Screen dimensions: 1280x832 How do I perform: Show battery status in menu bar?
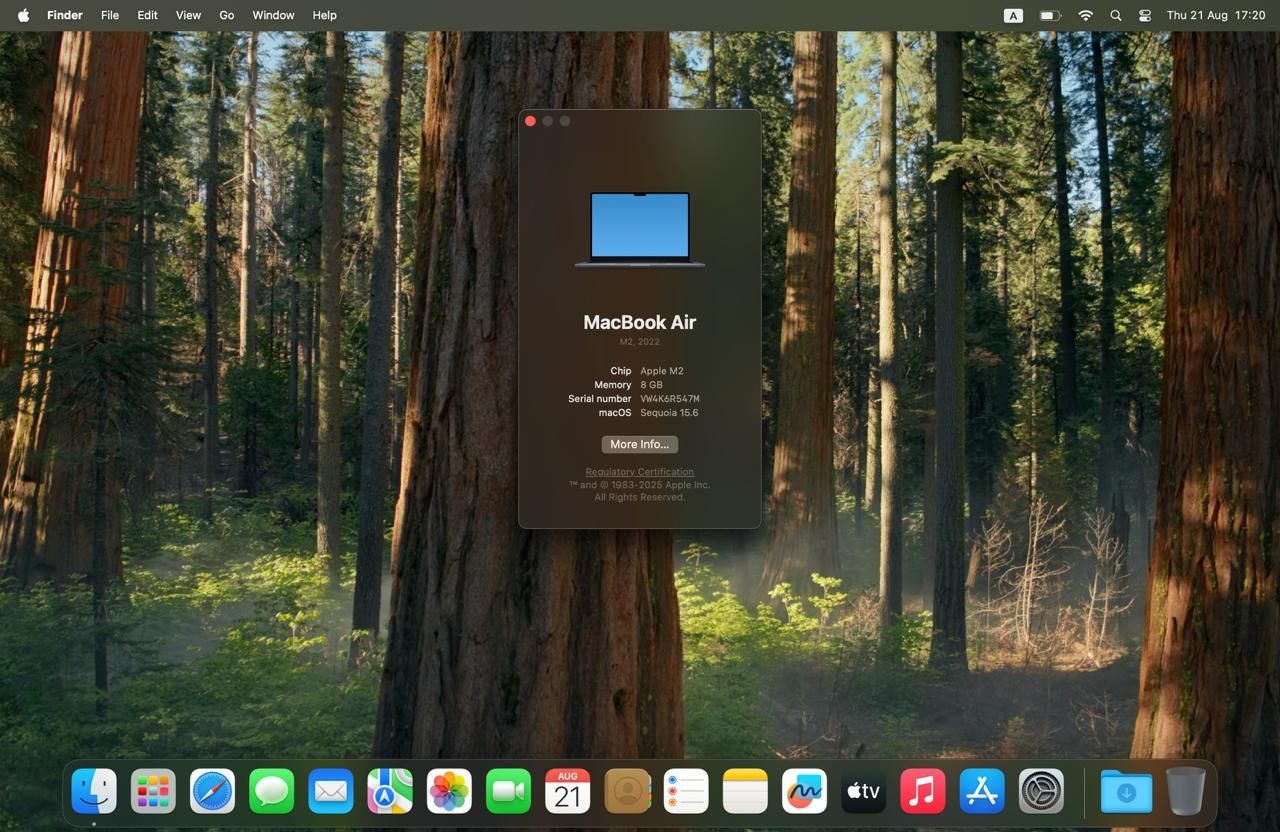coord(1049,15)
